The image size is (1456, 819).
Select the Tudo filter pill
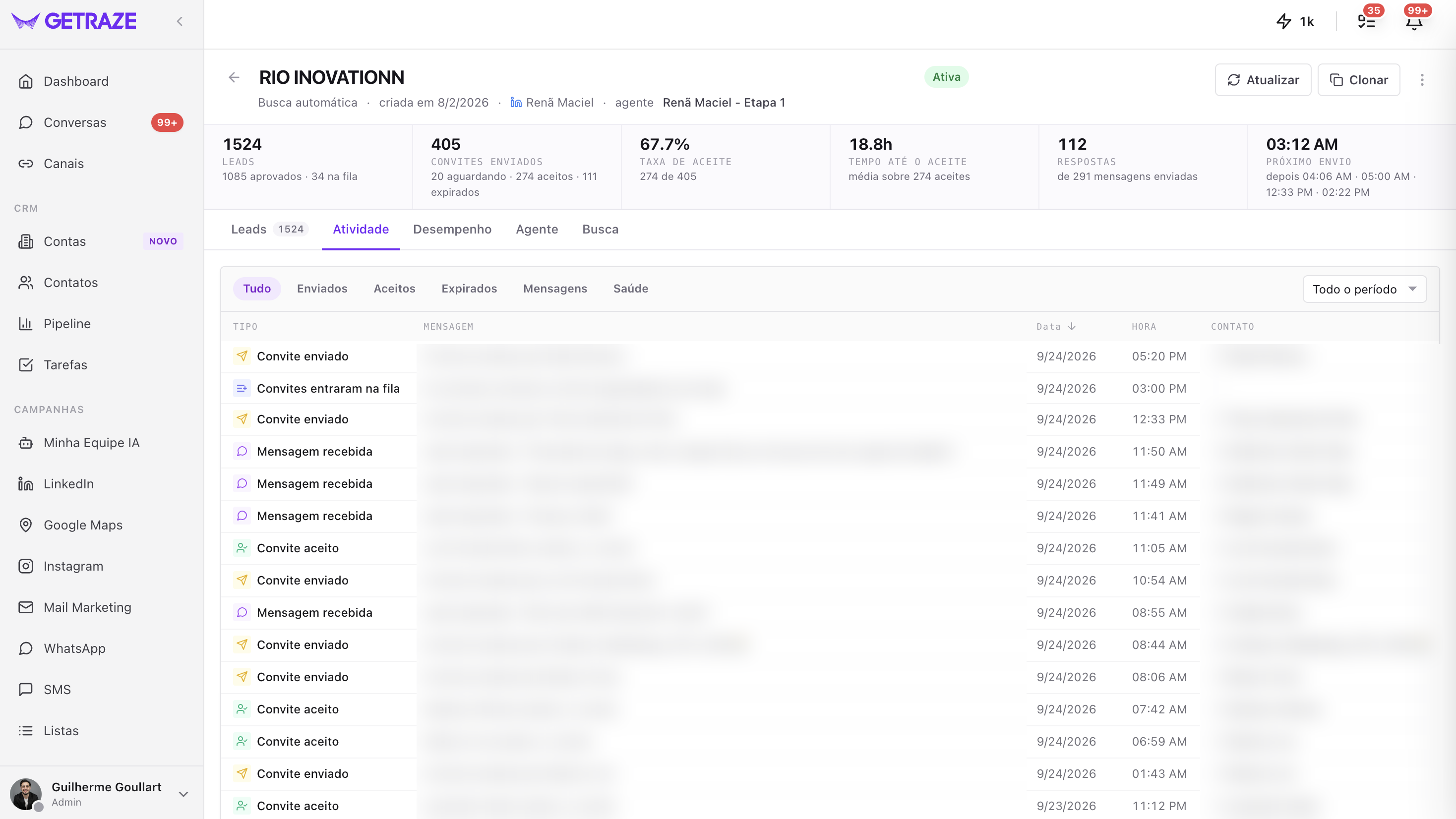[x=257, y=289]
